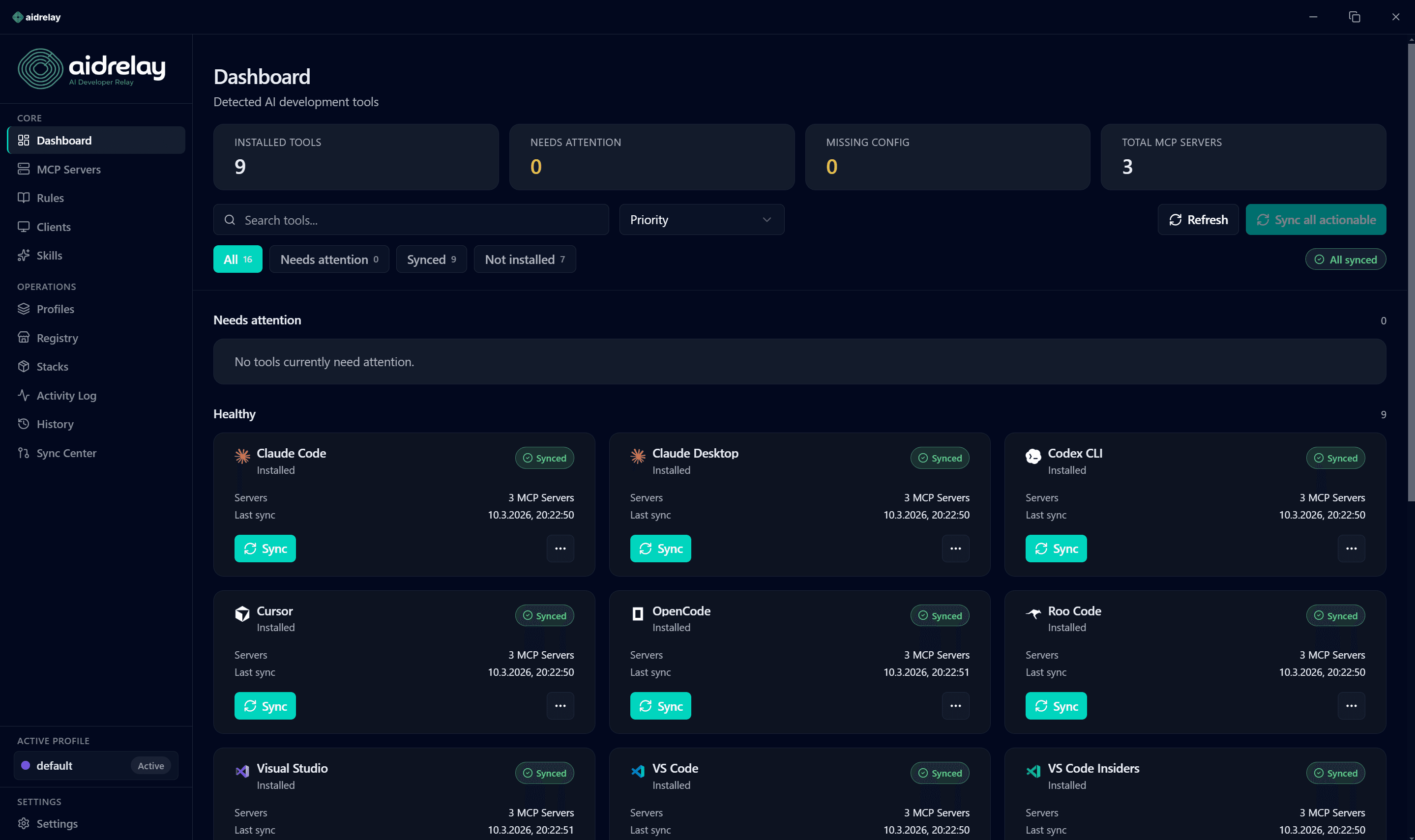Open more options for Cursor

(x=560, y=706)
